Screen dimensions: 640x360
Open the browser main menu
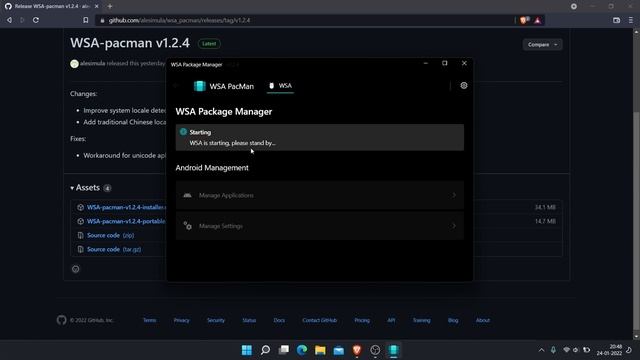[x=631, y=20]
